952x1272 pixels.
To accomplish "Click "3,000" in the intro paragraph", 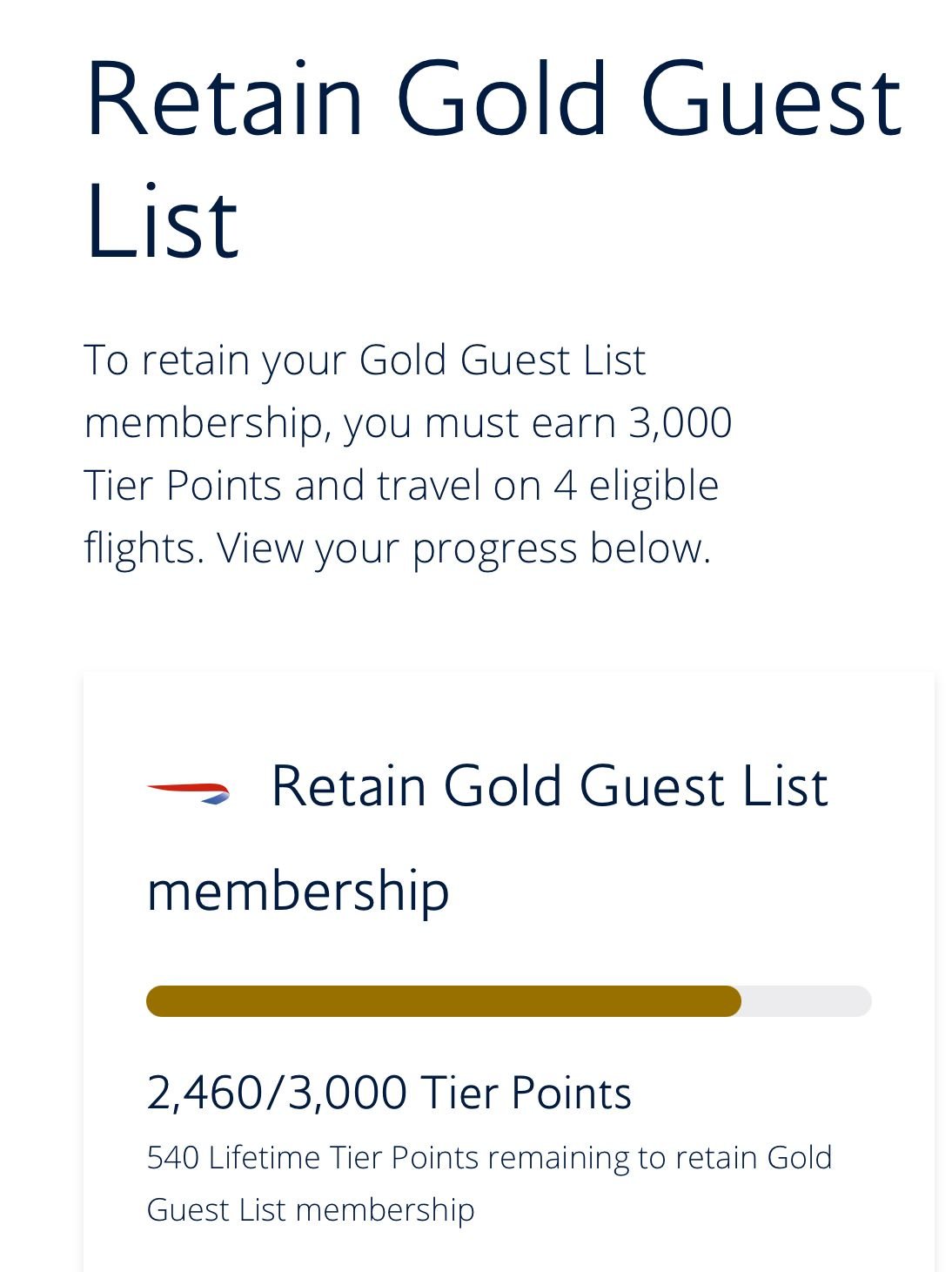I will point(680,423).
